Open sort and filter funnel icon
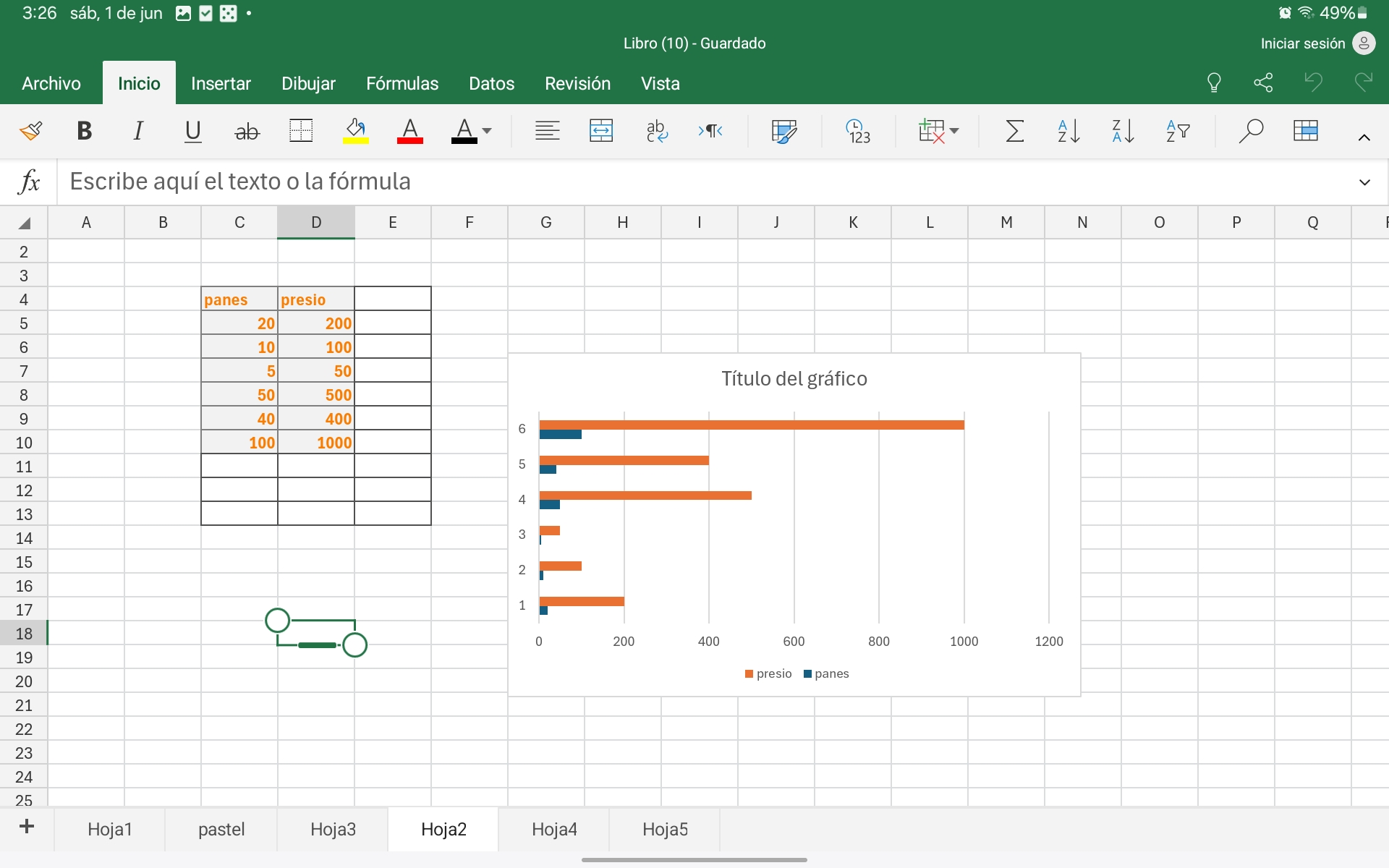The image size is (1389, 868). (1178, 131)
